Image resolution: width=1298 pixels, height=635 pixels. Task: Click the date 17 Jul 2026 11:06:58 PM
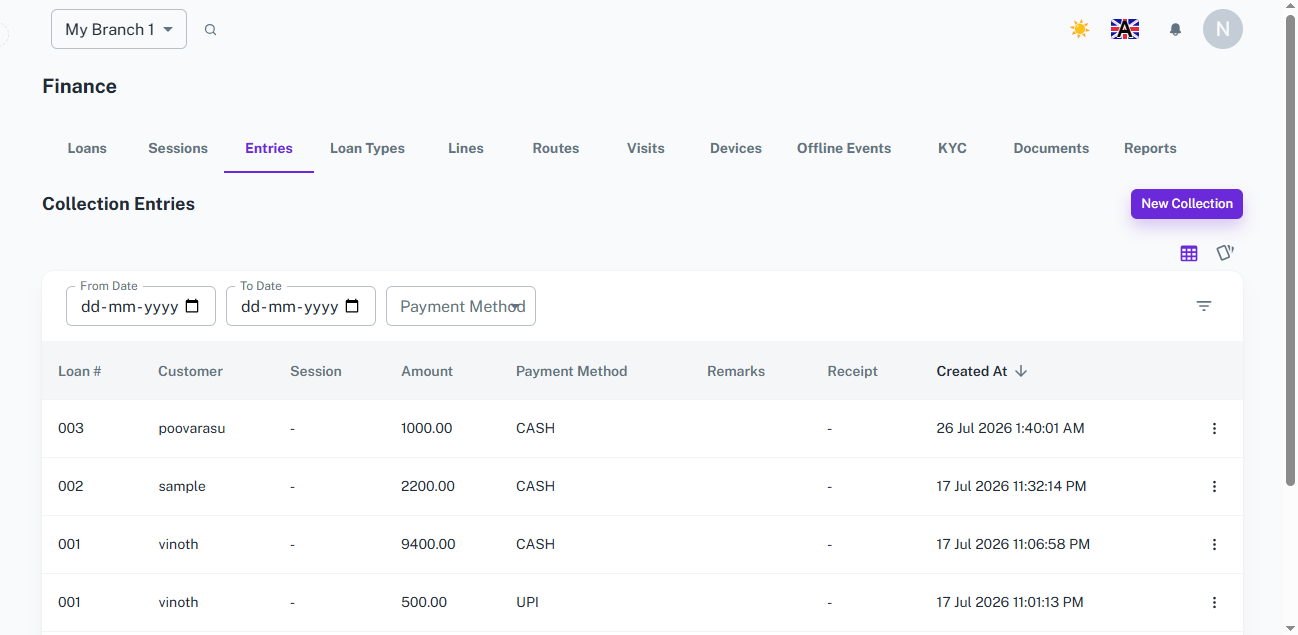tap(1013, 544)
